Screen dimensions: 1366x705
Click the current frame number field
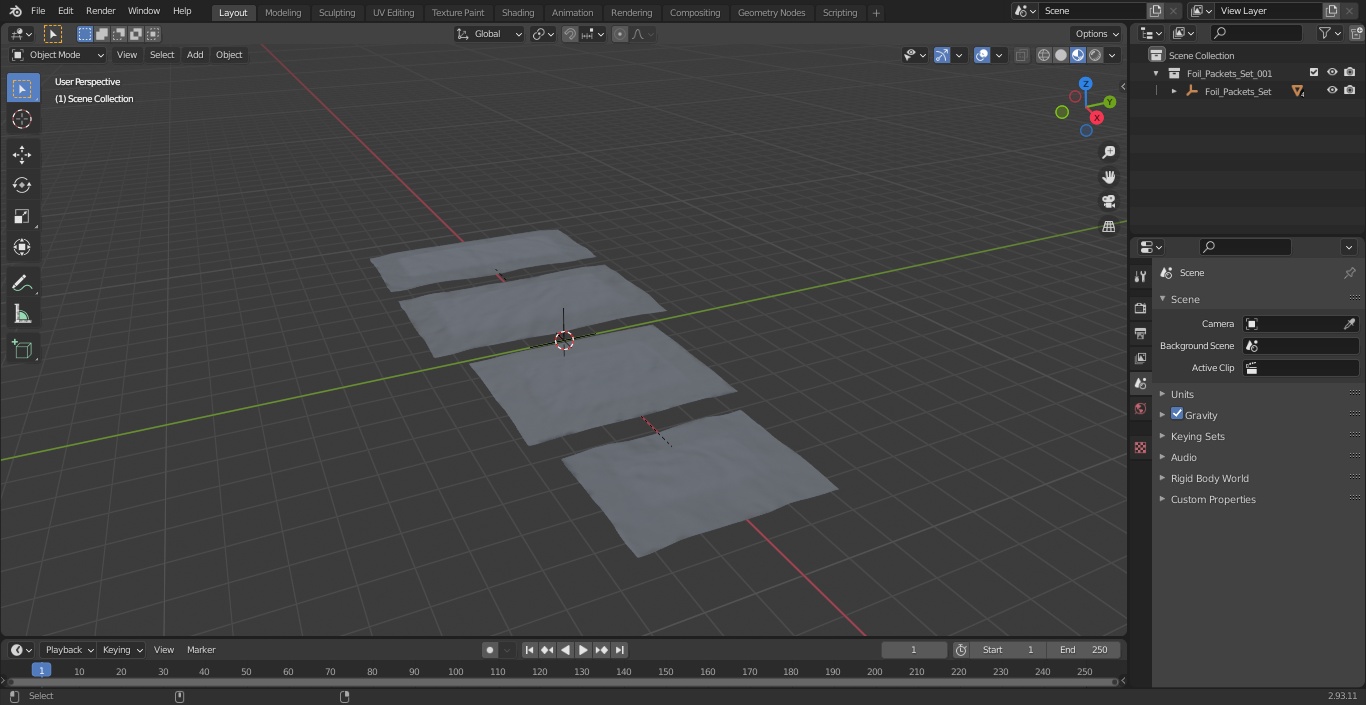click(914, 650)
